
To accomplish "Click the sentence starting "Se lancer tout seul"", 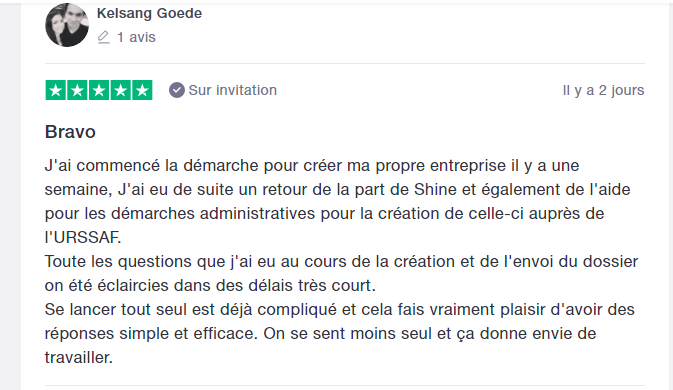I will [x=340, y=333].
